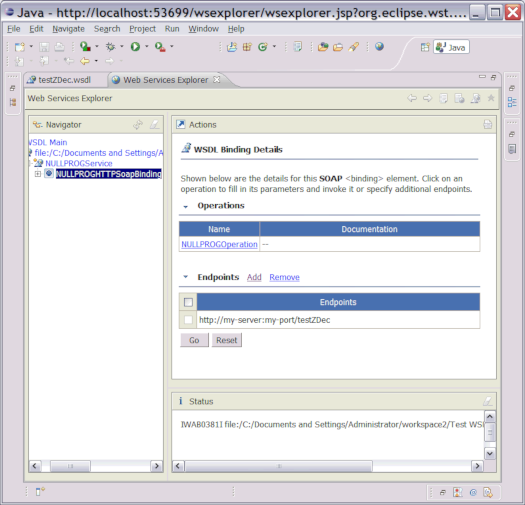This screenshot has height=505, width=525.
Task: Collapse the Endpoints section
Action: click(185, 277)
